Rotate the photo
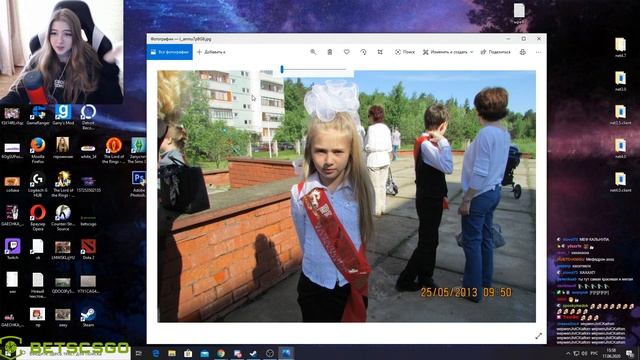The height and width of the screenshot is (360, 640). (363, 52)
